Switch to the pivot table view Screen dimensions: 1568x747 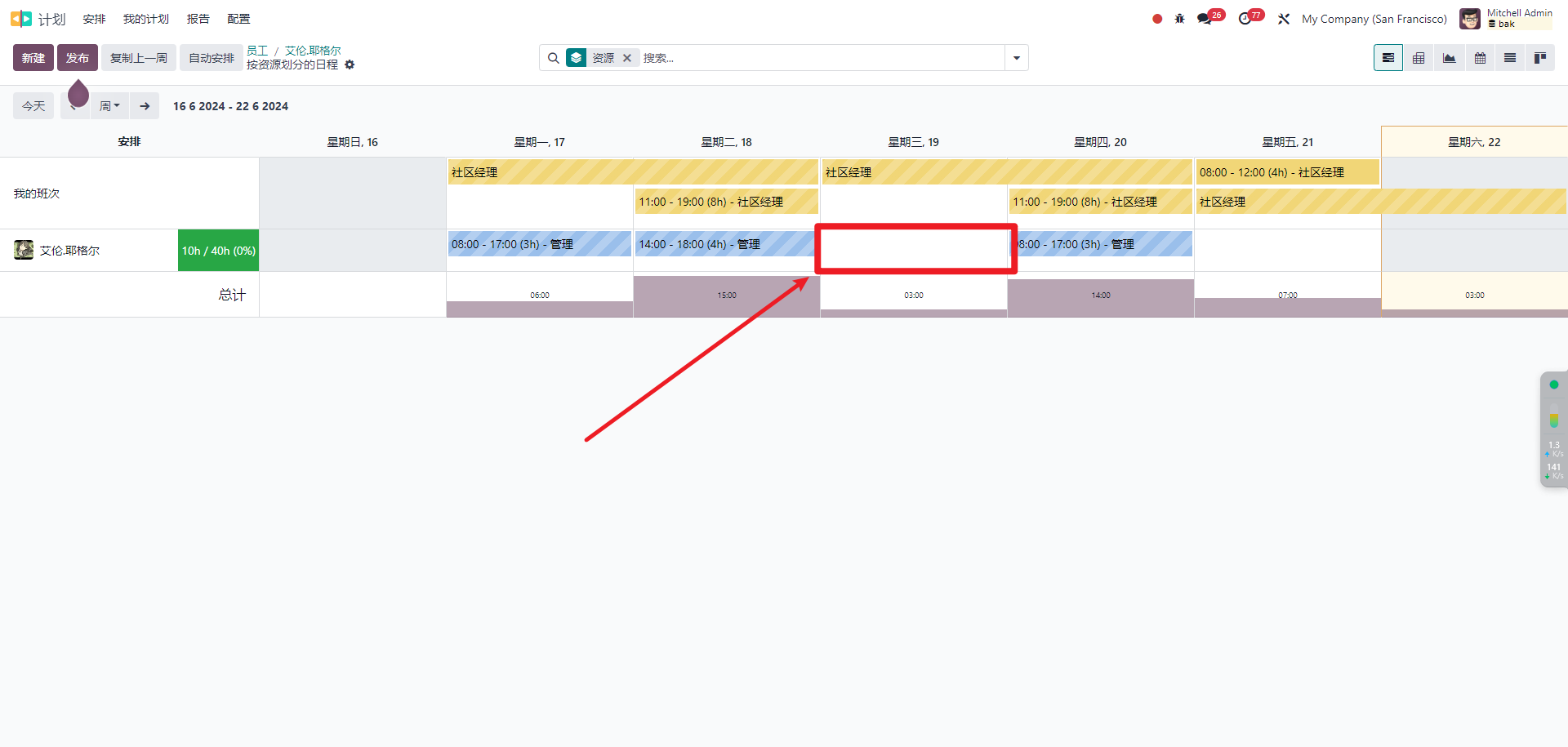(x=1419, y=58)
